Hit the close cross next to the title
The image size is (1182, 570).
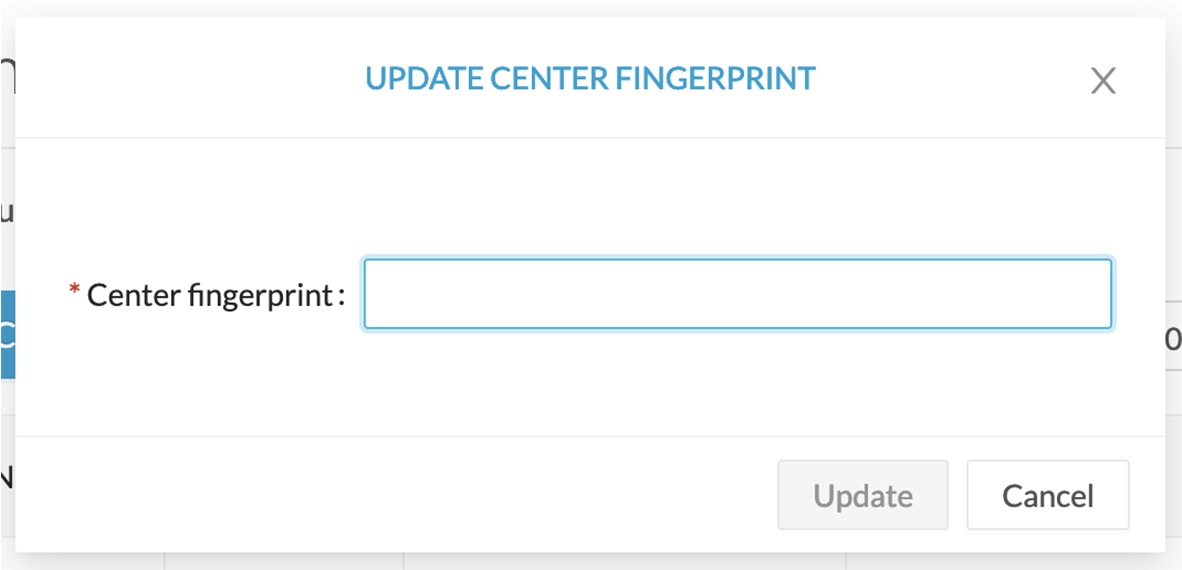pyautogui.click(x=1102, y=81)
